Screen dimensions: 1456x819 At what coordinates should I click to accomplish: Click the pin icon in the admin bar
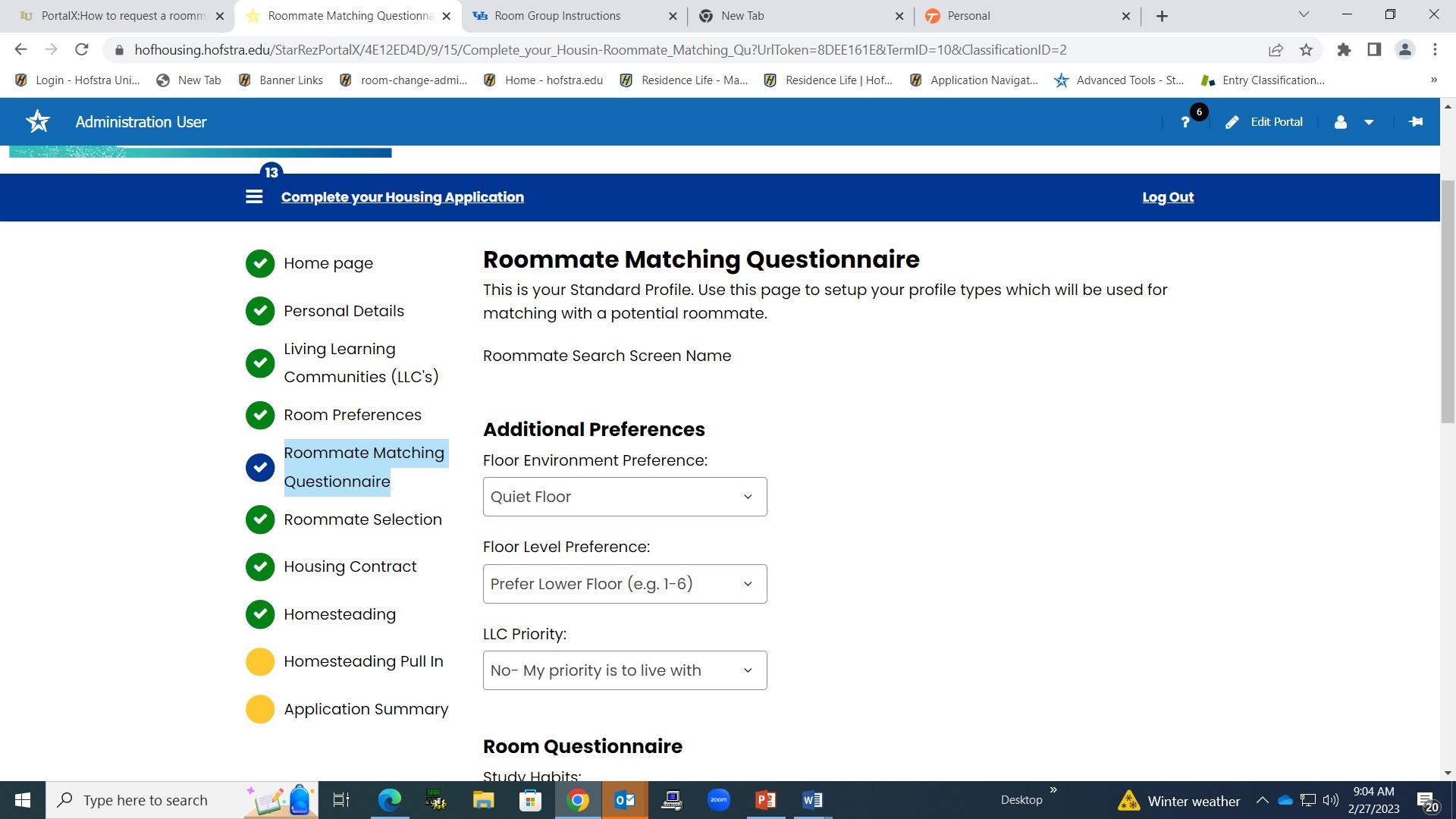pyautogui.click(x=1415, y=122)
